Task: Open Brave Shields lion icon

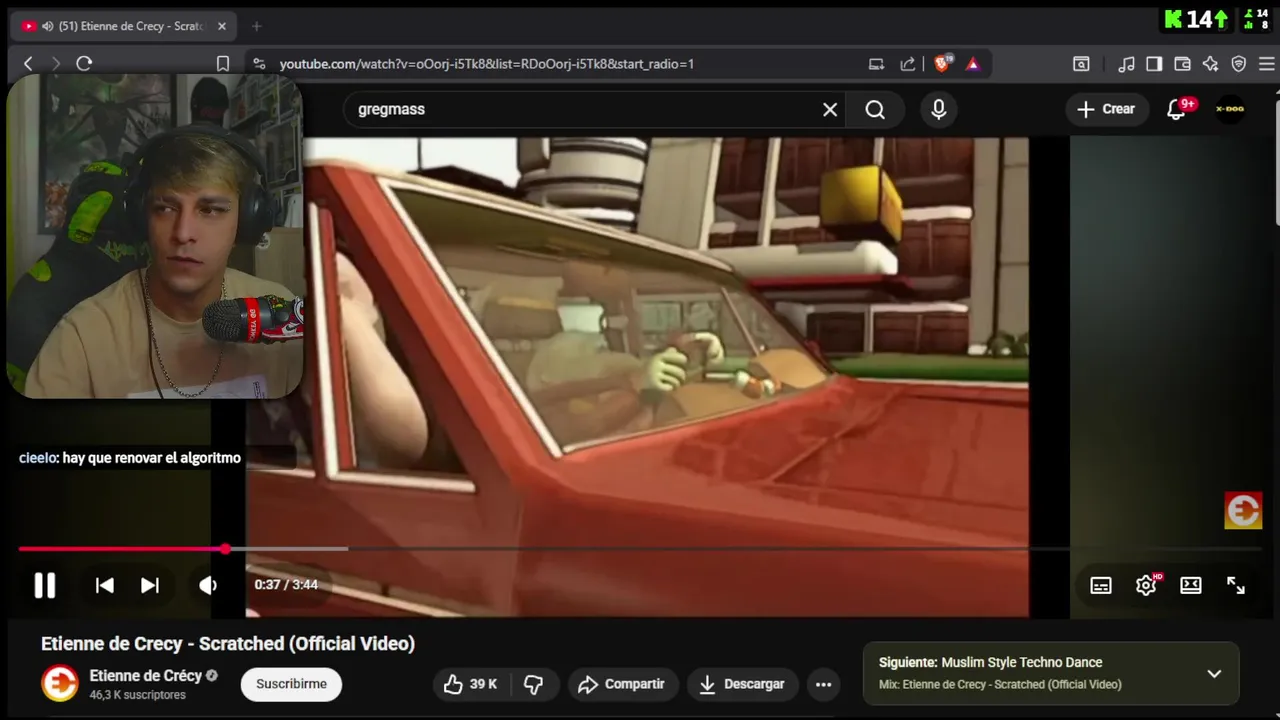Action: [942, 64]
